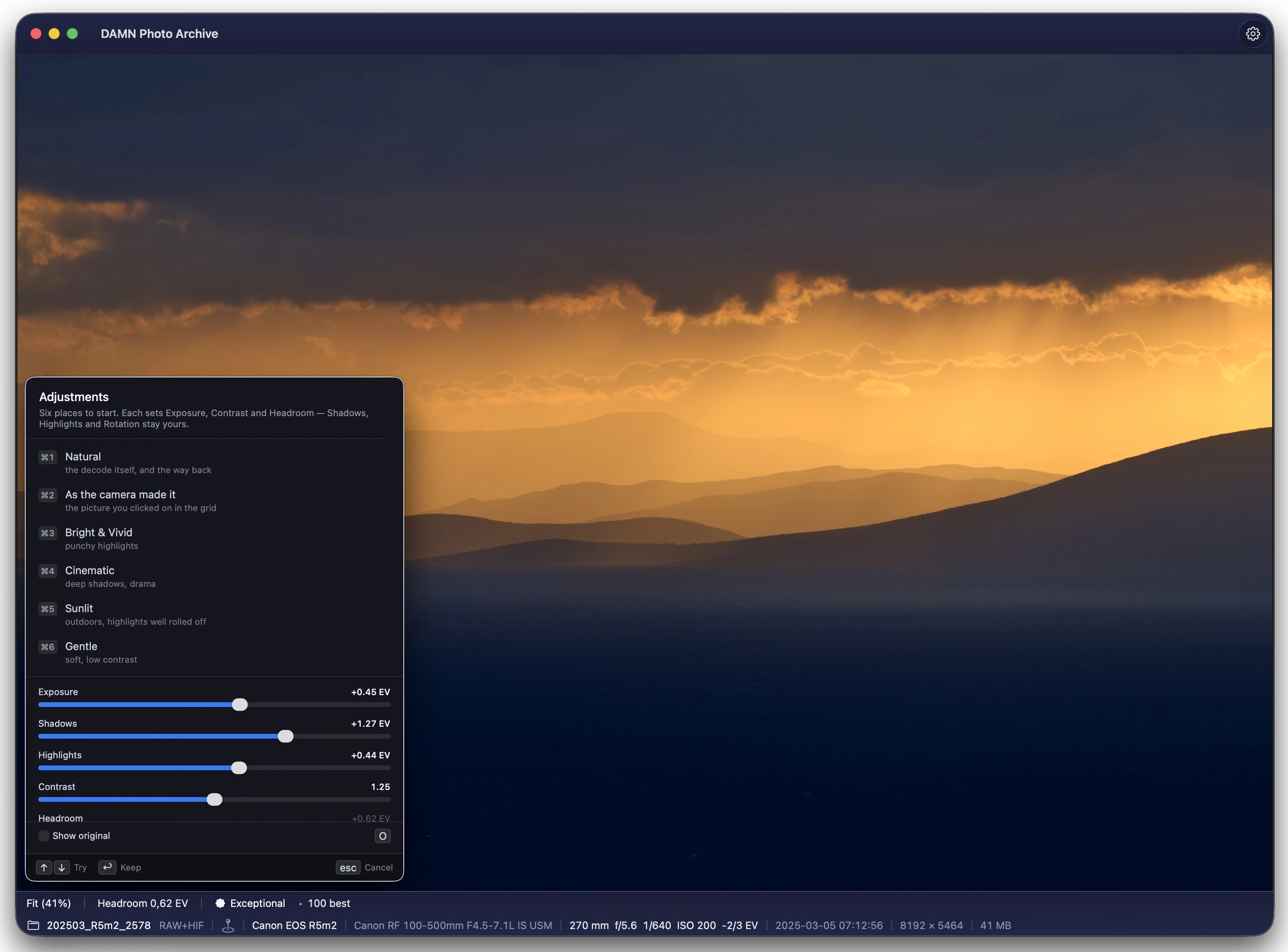Pick the Sunlit preset
Viewport: 1288px width, 952px height.
click(x=214, y=615)
